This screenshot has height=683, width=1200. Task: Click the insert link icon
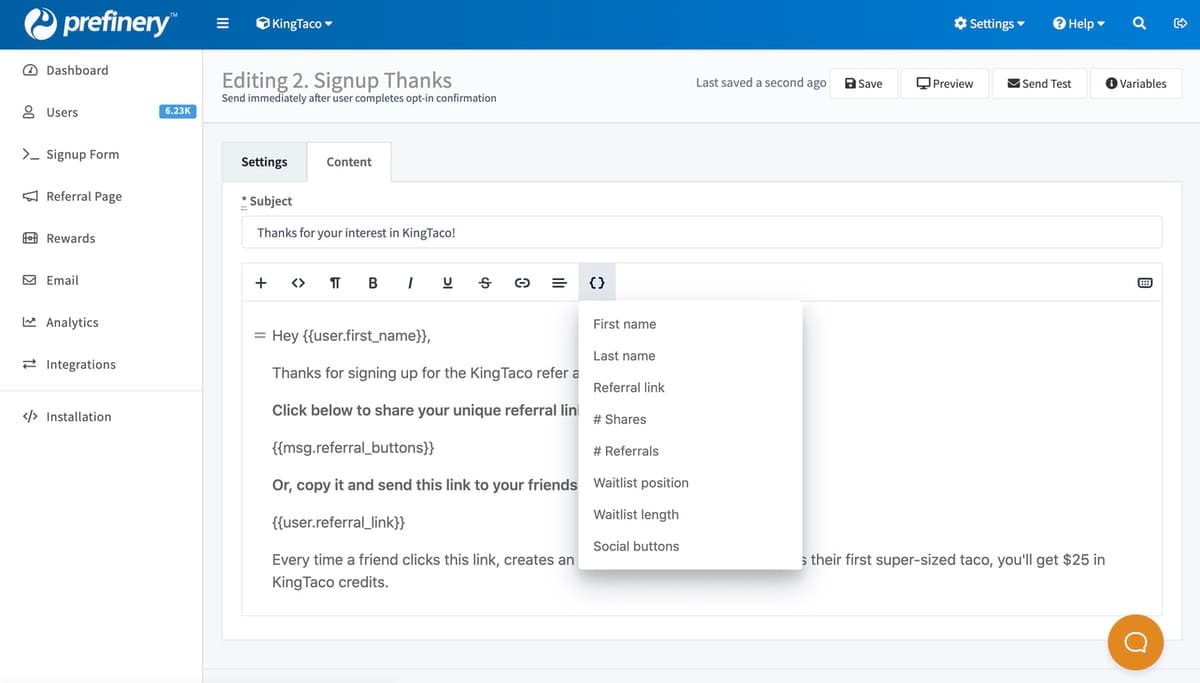[x=522, y=283]
